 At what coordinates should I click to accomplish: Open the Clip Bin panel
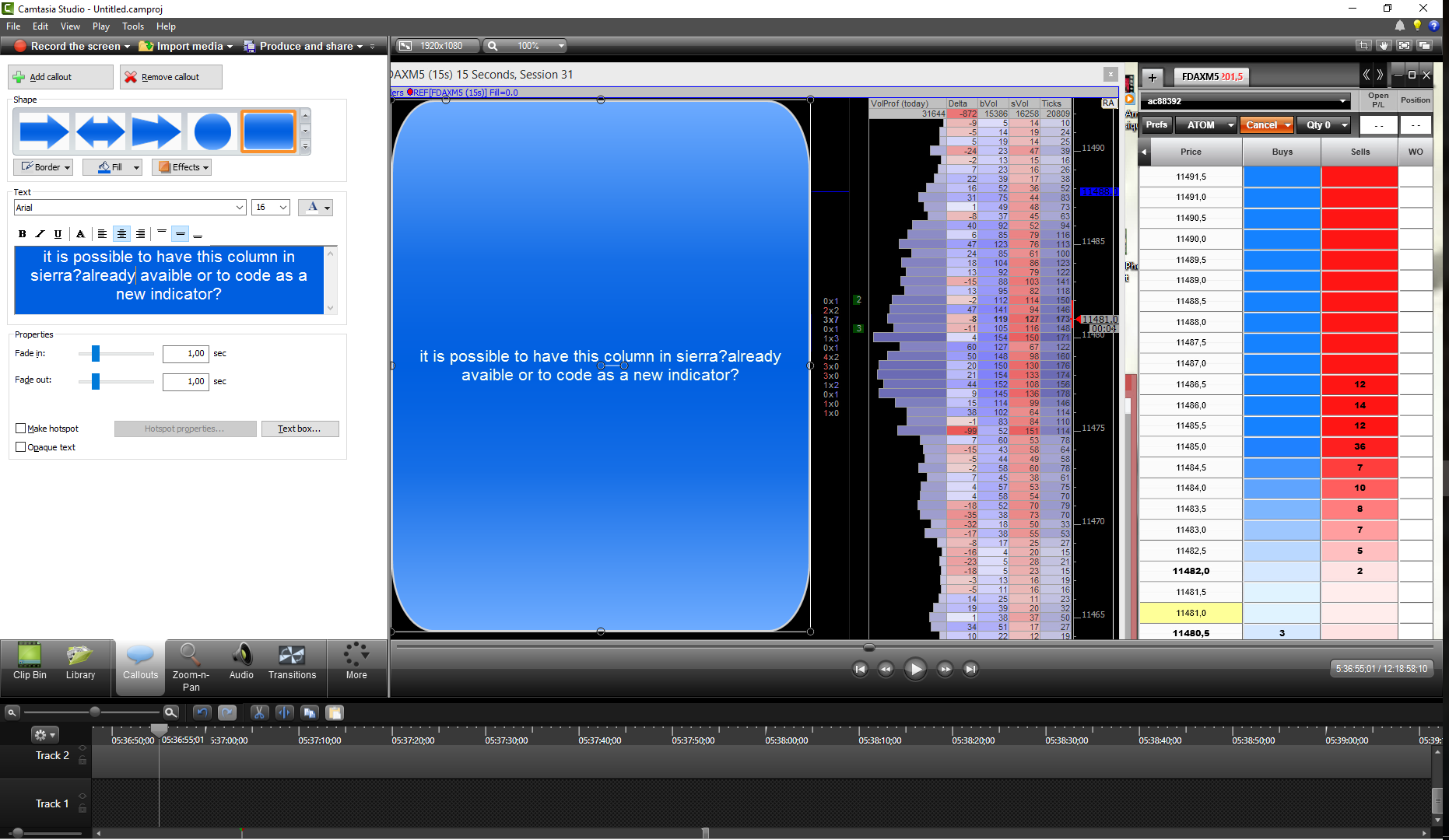[30, 662]
